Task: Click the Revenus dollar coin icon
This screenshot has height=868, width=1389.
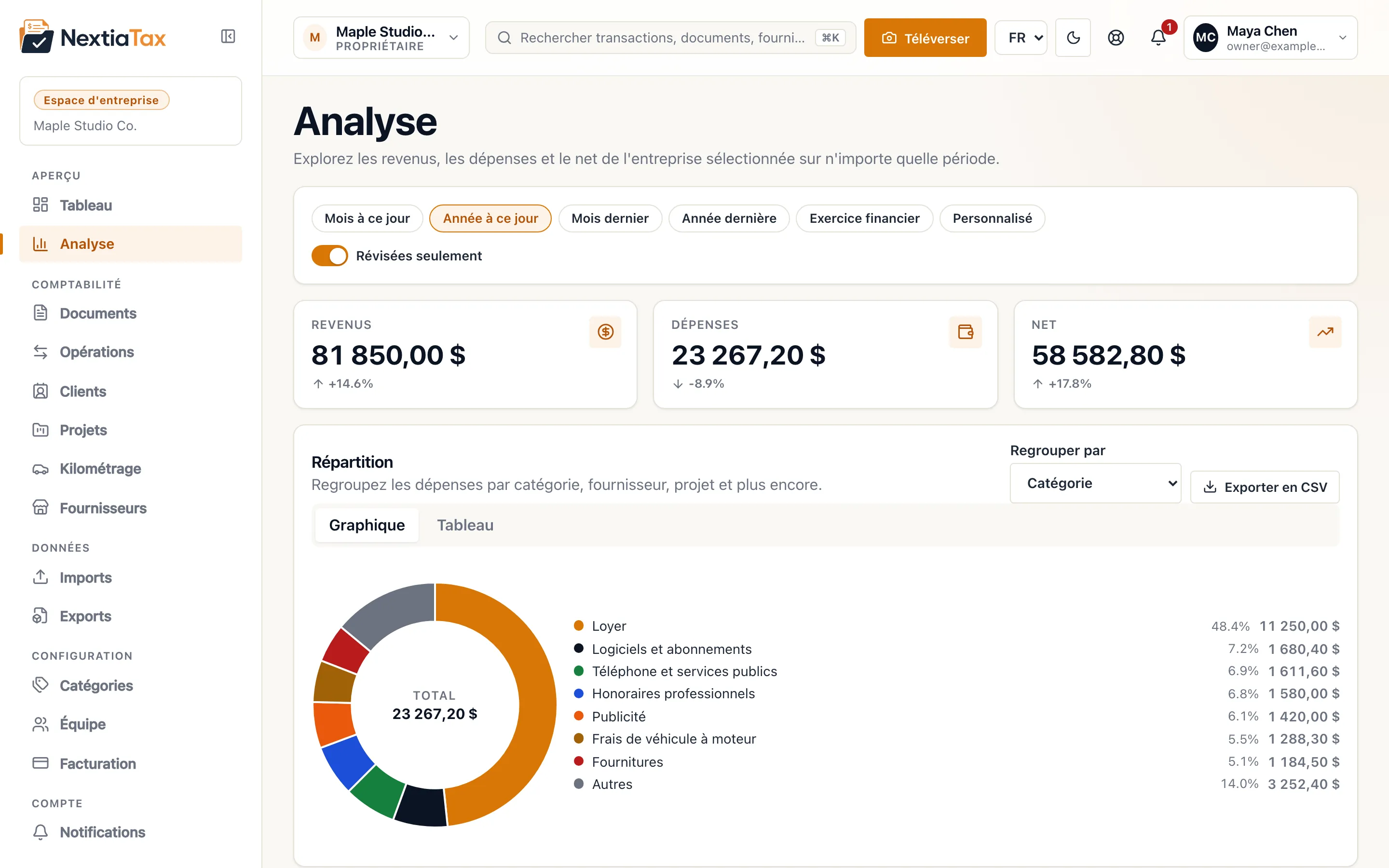Action: click(606, 332)
